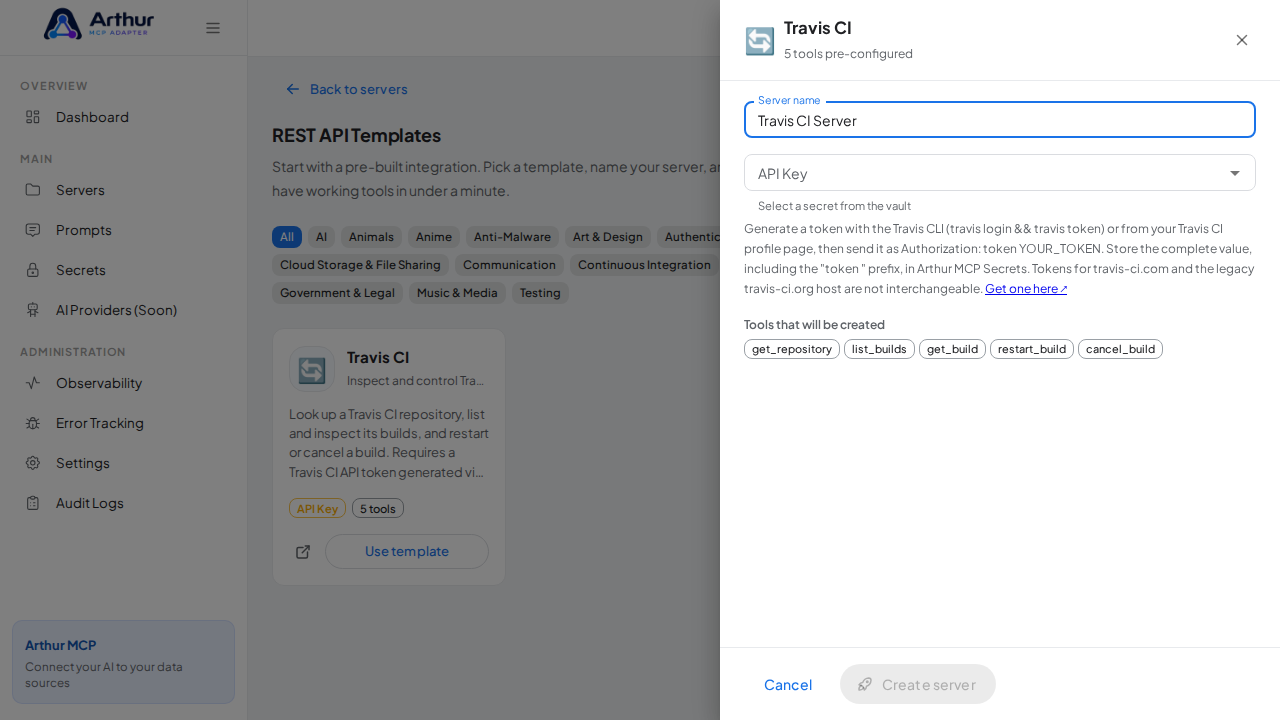Open the API Key secret dropdown

pyautogui.click(x=1000, y=173)
